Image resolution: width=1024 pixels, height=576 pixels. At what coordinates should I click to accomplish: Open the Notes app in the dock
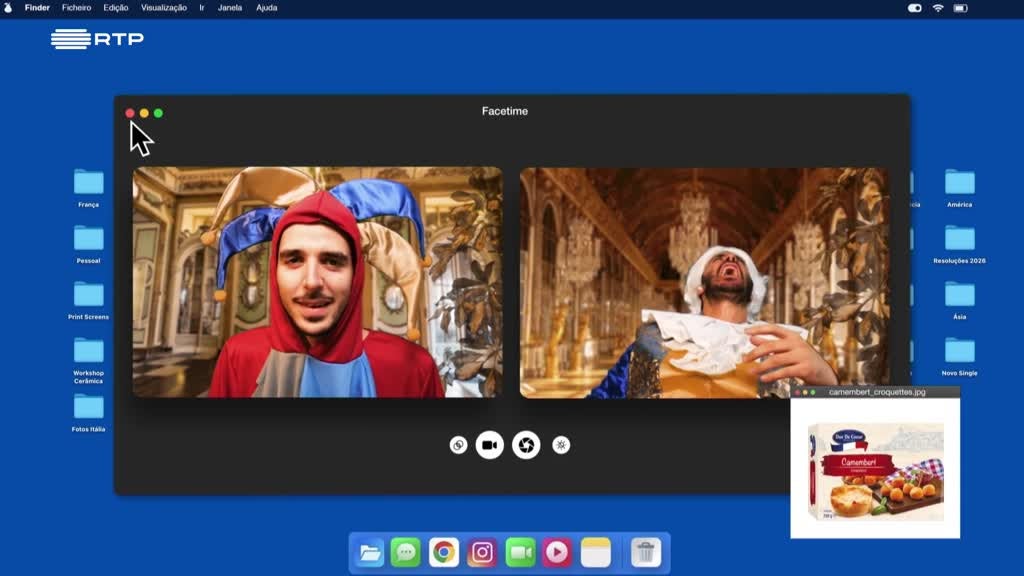(x=596, y=552)
